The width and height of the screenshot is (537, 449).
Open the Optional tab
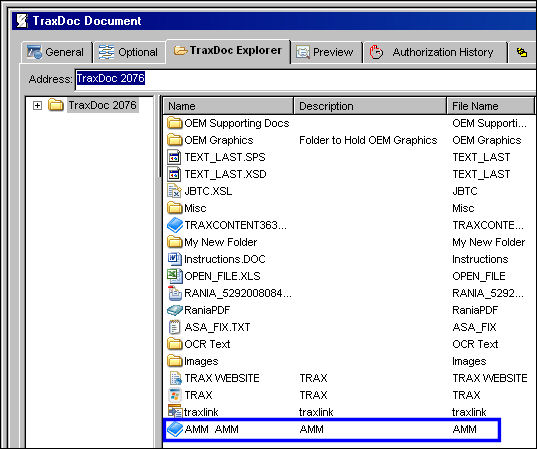tap(129, 52)
